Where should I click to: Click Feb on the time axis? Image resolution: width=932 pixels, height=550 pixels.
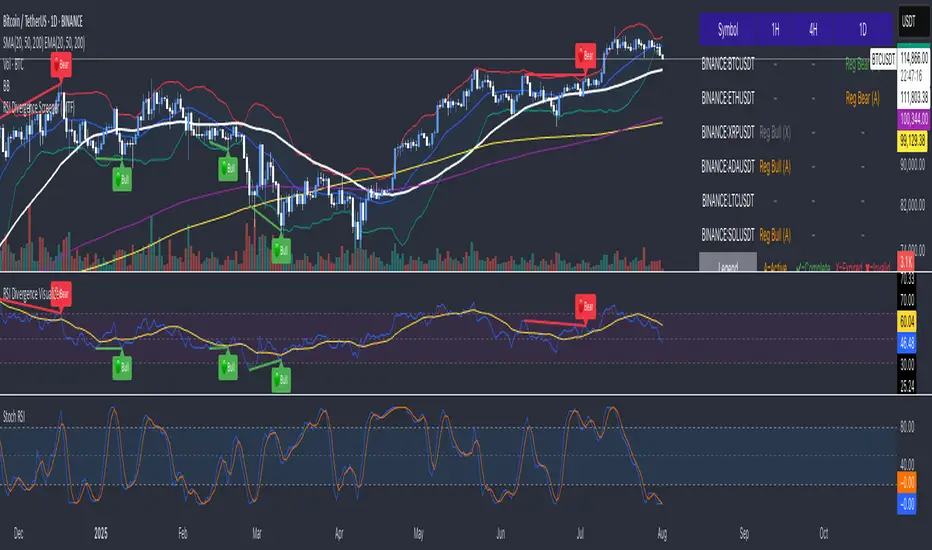pyautogui.click(x=182, y=533)
